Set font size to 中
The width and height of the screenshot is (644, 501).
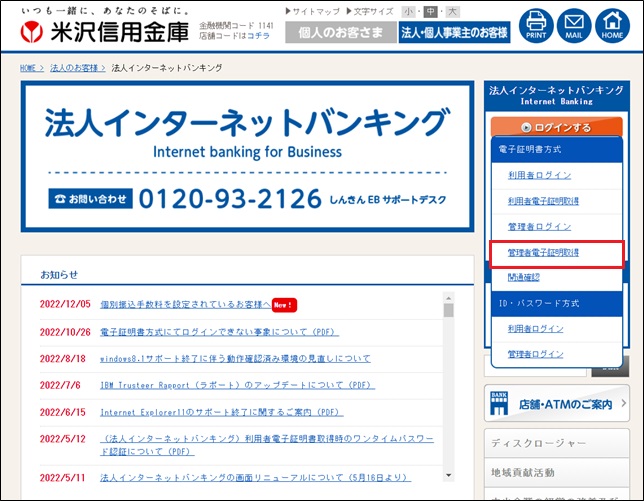coord(429,12)
